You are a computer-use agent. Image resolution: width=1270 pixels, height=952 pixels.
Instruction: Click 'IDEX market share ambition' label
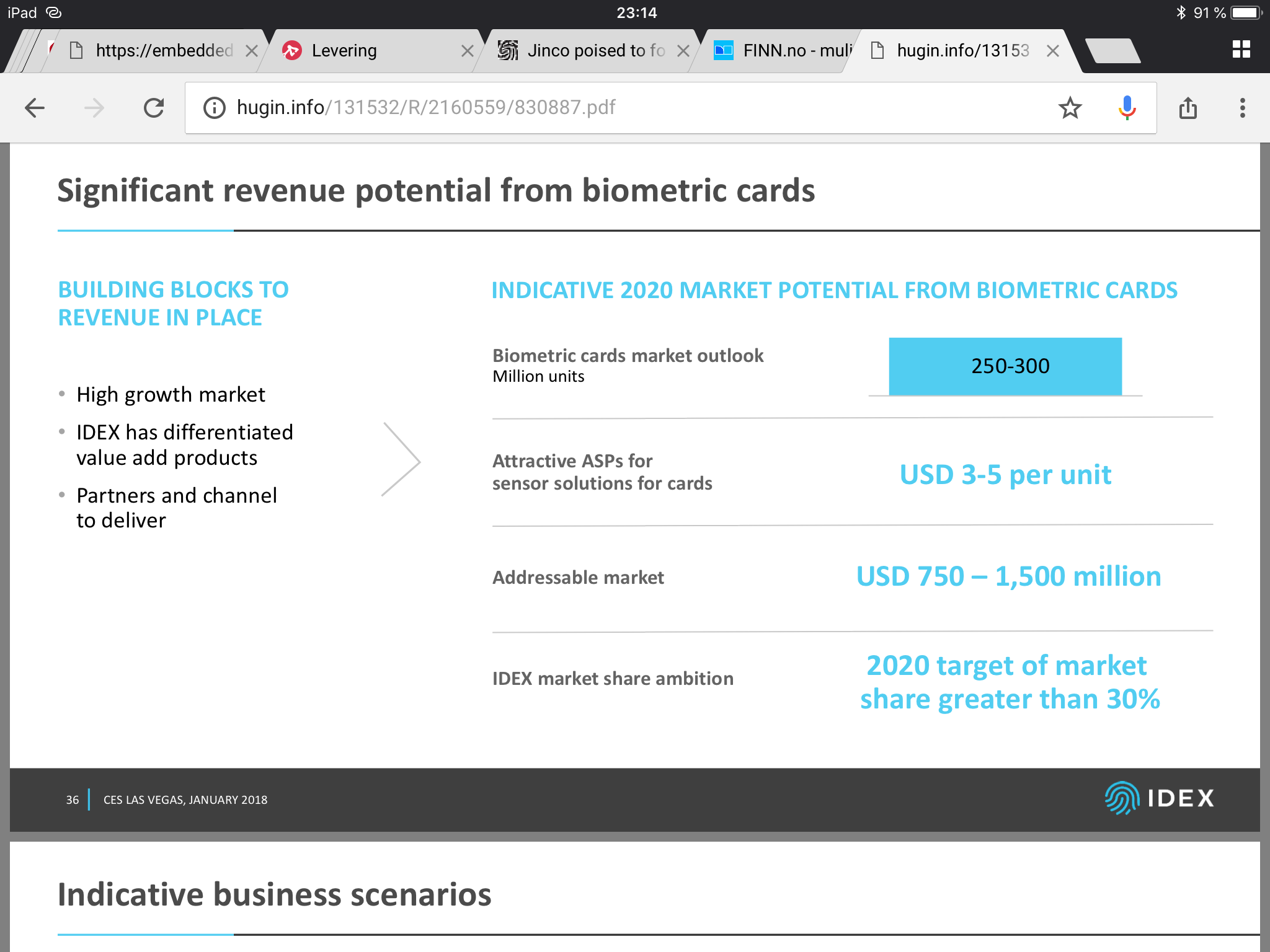tap(613, 679)
